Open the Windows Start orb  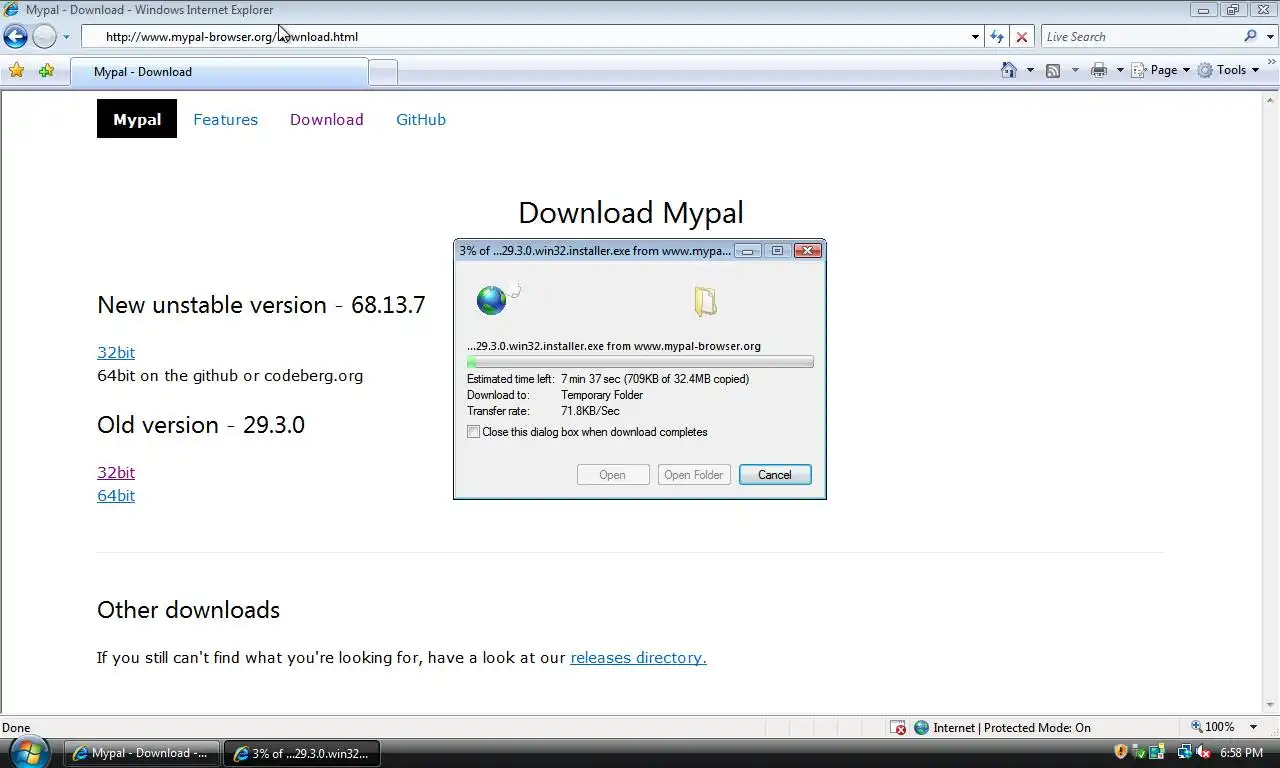29,752
